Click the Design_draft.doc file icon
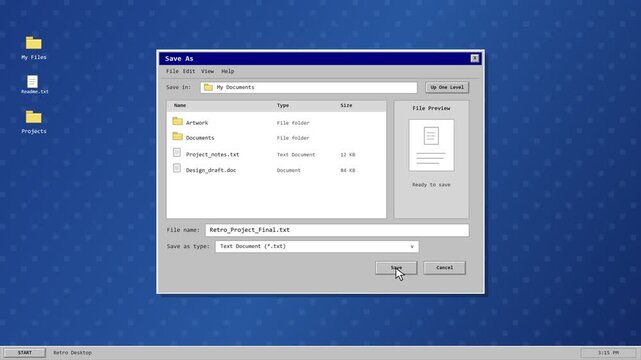The image size is (641, 360). pyautogui.click(x=177, y=168)
